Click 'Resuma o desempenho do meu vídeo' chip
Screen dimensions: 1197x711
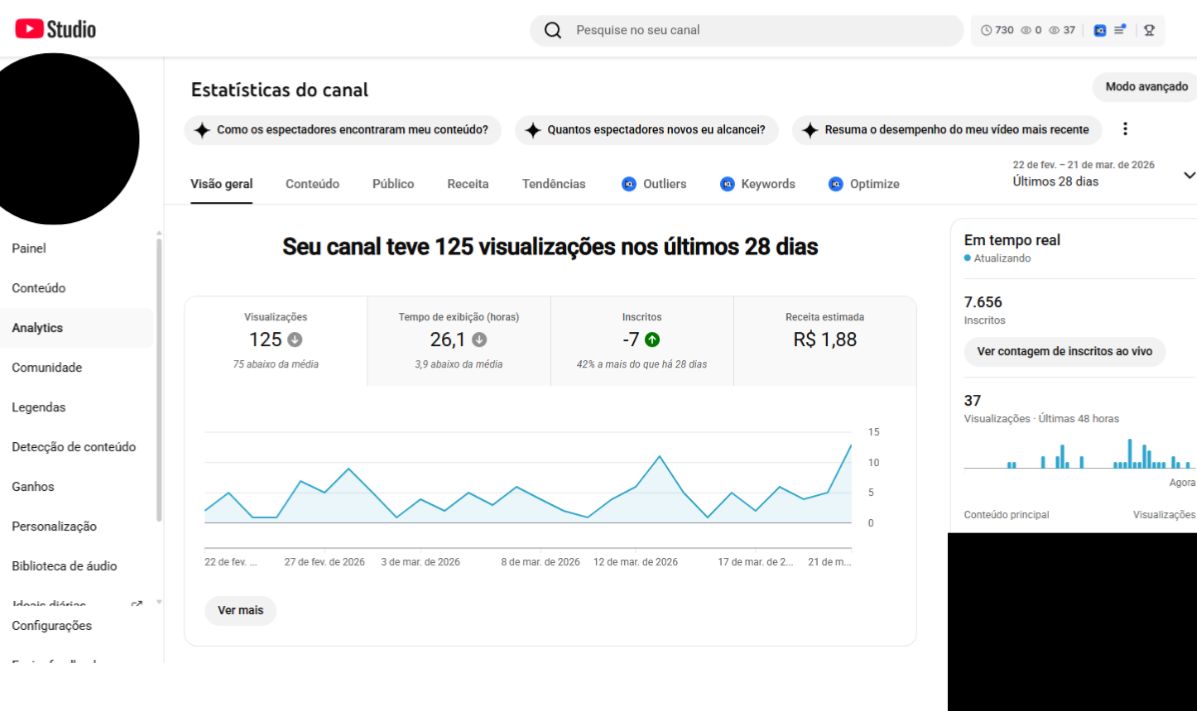pos(947,130)
